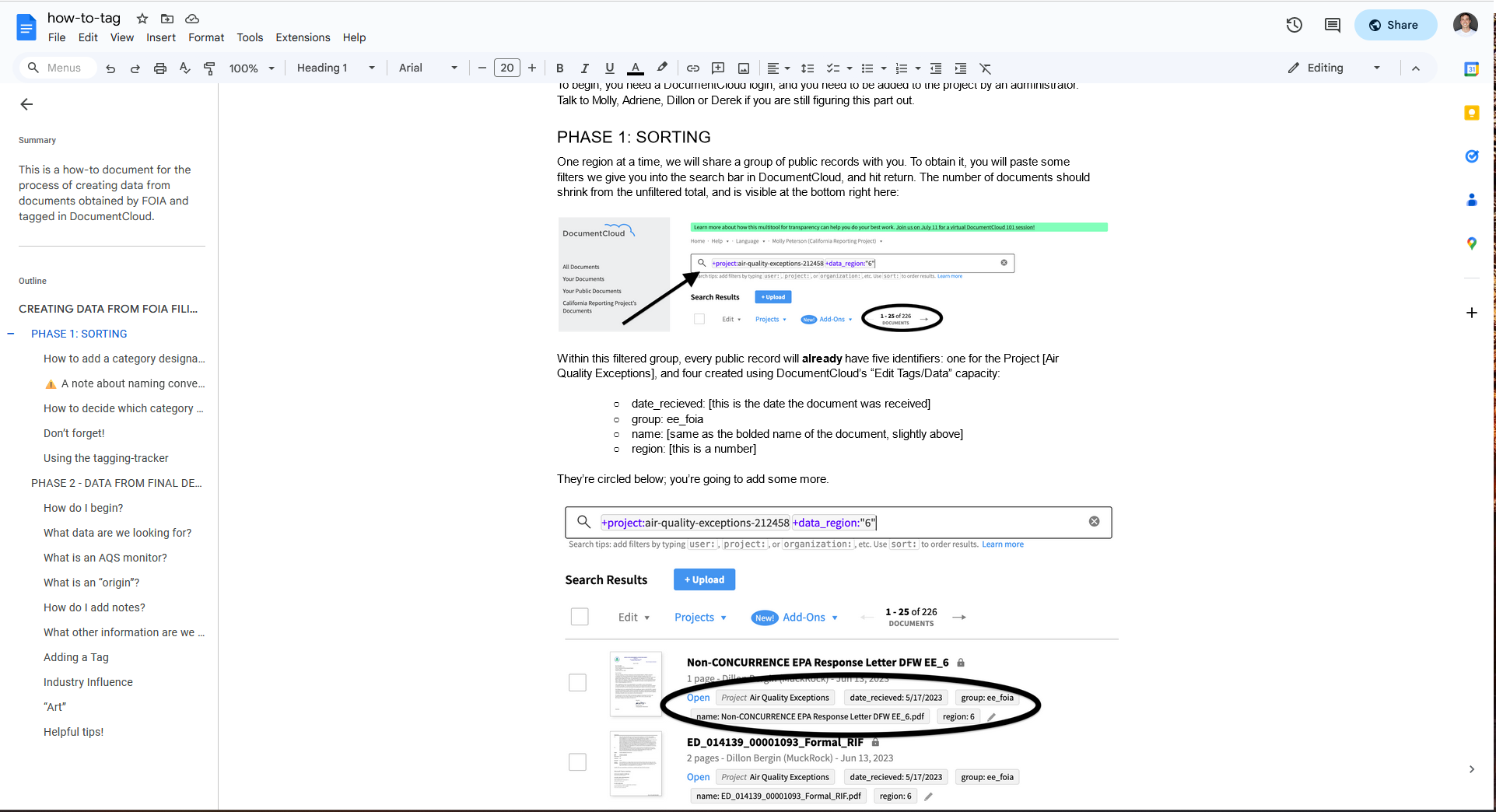
Task: Open version history clock icon
Action: tap(1295, 25)
